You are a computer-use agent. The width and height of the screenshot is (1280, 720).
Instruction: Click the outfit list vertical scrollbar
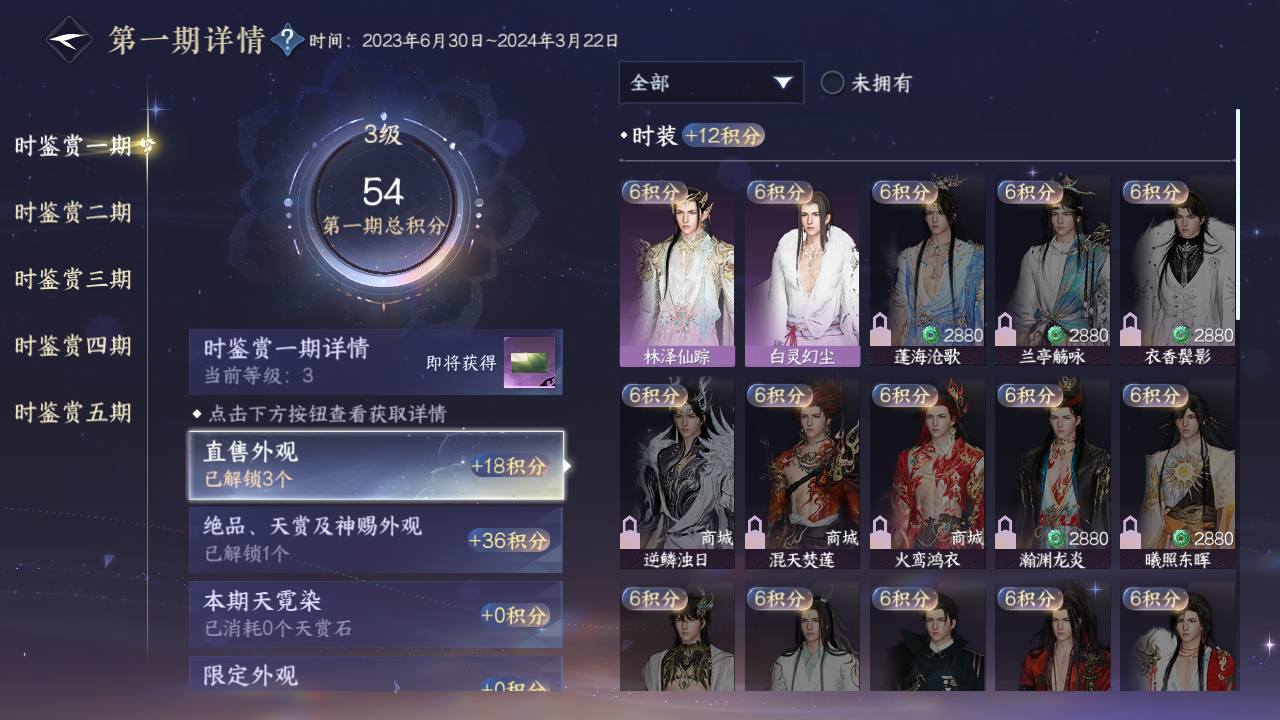[1238, 215]
